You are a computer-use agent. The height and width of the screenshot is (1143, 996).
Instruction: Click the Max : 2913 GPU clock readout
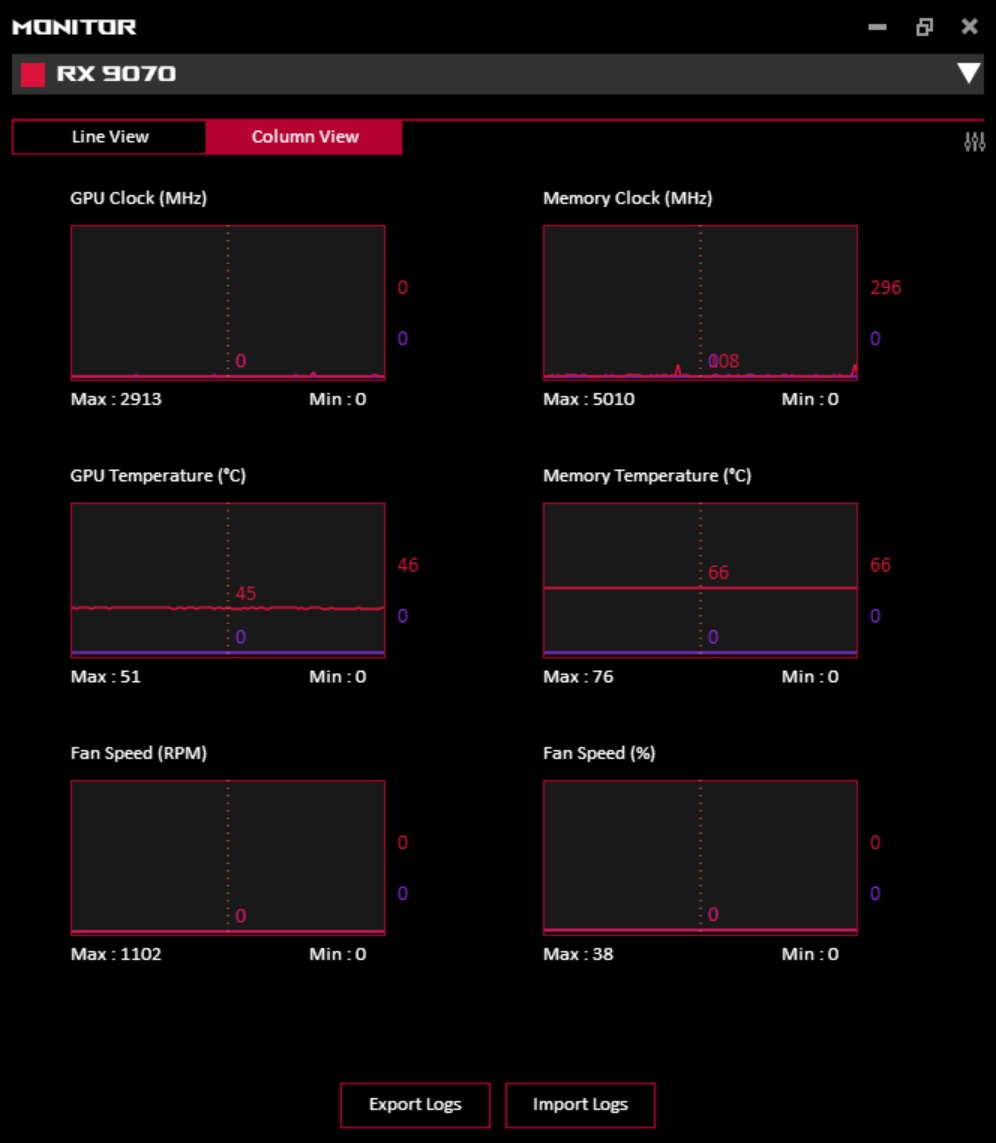[116, 399]
